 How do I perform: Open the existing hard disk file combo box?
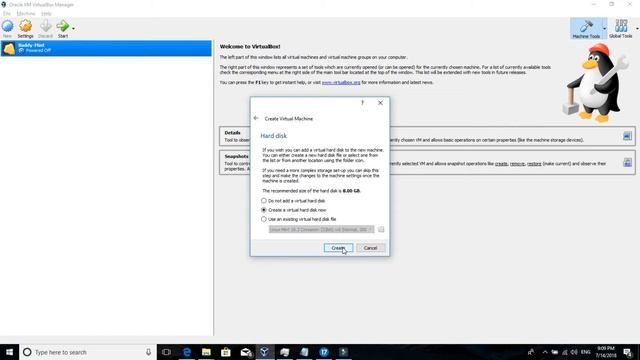(321, 229)
